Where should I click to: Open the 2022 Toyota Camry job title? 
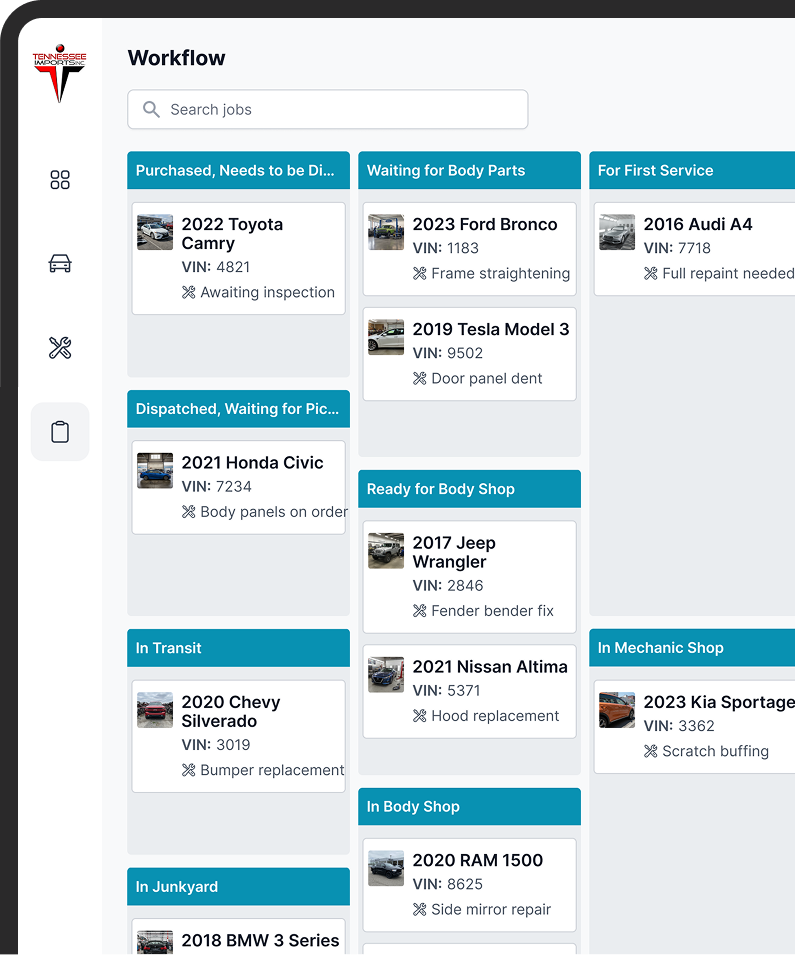point(232,234)
